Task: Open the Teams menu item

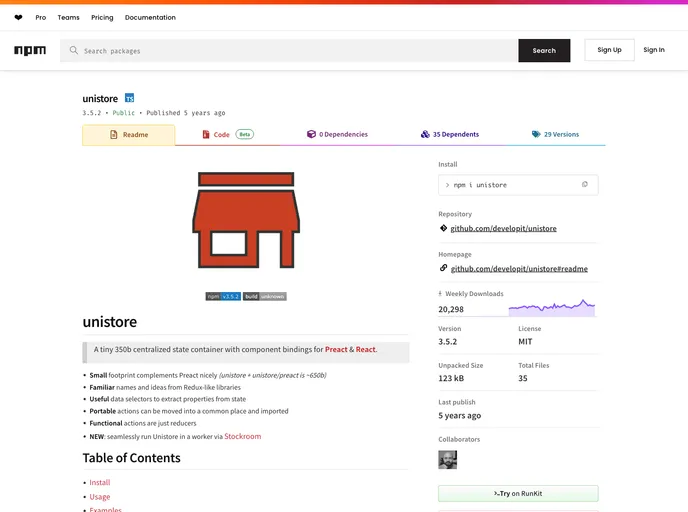Action: tap(68, 18)
